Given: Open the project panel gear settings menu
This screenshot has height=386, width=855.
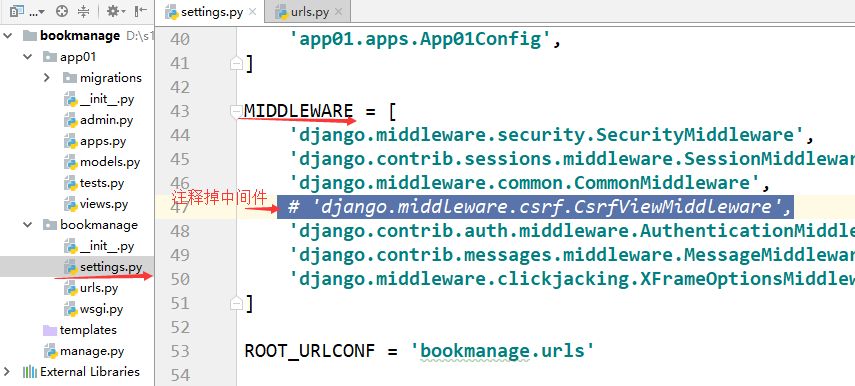Looking at the screenshot, I should click(x=115, y=10).
